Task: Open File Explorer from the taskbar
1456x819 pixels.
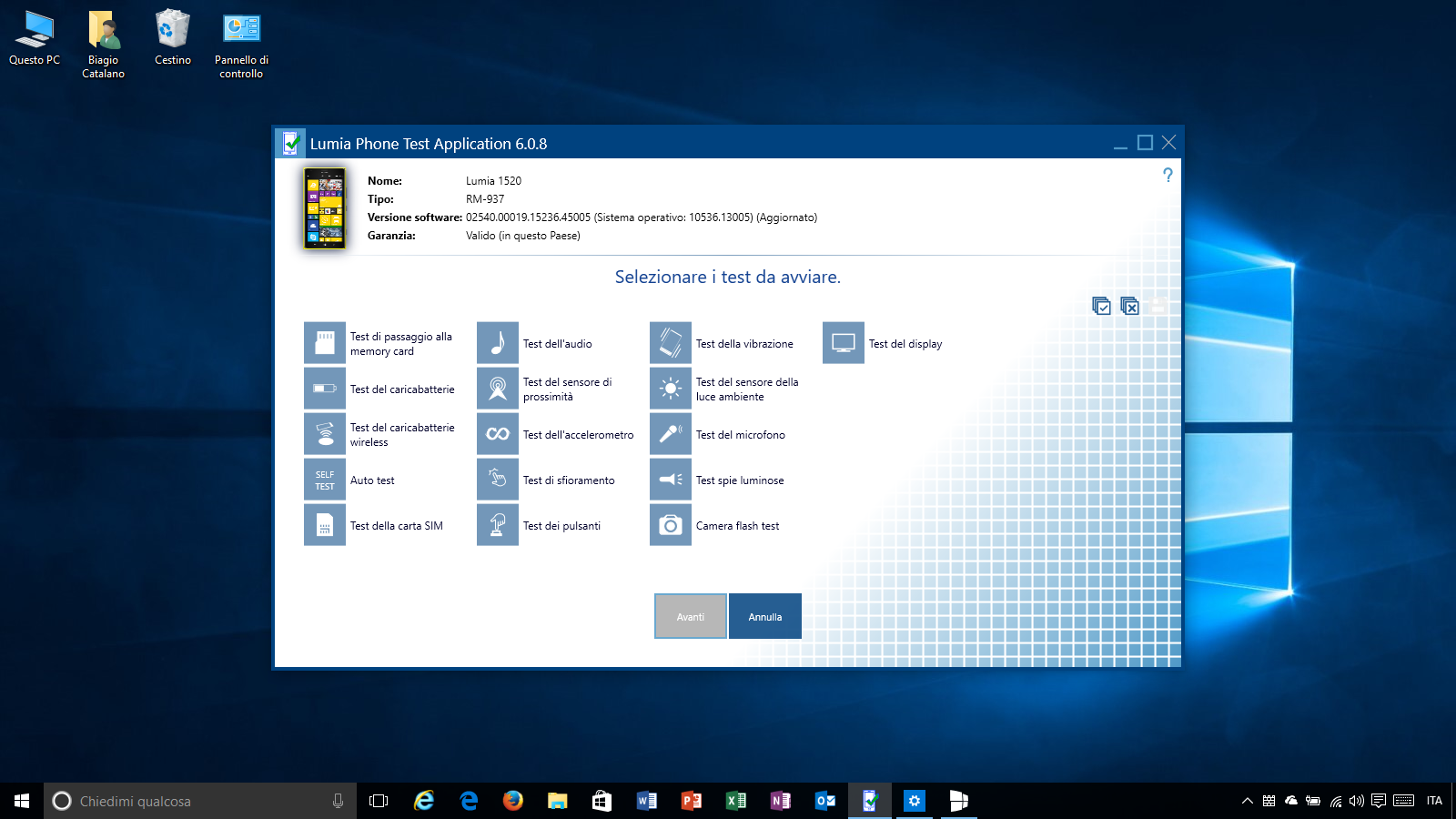Action: pos(558,801)
